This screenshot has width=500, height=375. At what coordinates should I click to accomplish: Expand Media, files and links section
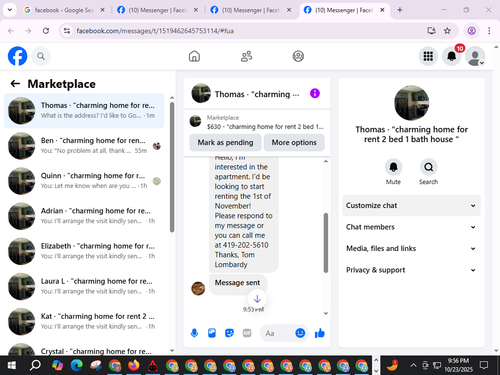pyautogui.click(x=411, y=249)
